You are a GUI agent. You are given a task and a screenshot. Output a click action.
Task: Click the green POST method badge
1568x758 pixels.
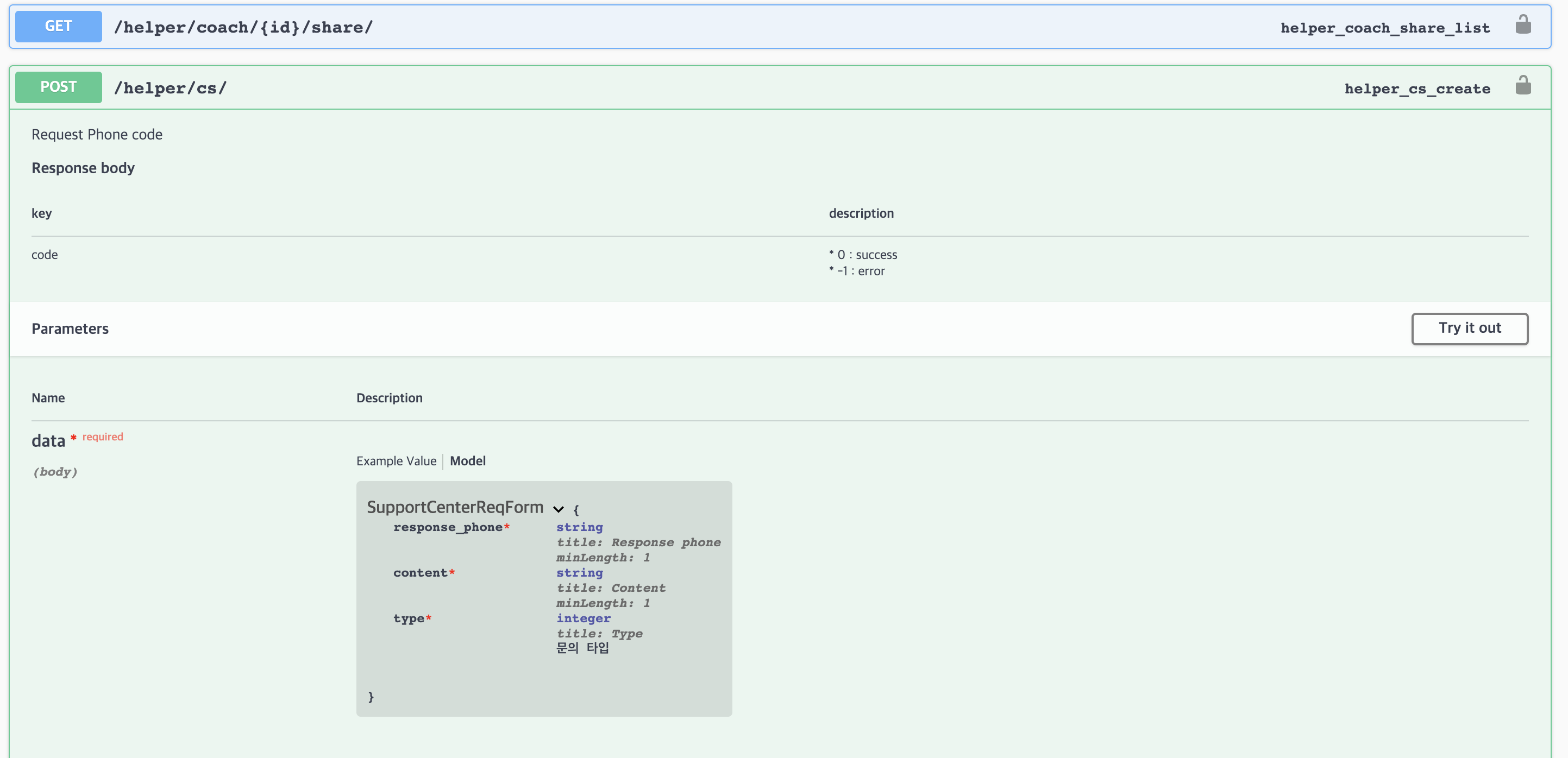tap(59, 87)
